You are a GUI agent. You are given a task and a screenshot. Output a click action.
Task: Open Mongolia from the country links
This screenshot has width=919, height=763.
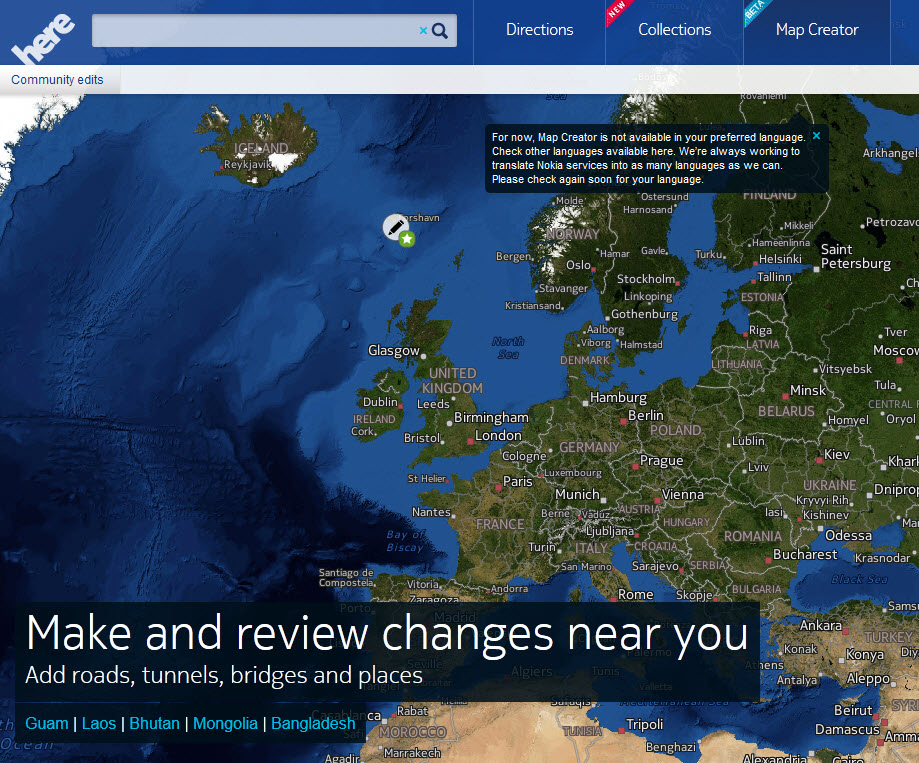pyautogui.click(x=225, y=723)
